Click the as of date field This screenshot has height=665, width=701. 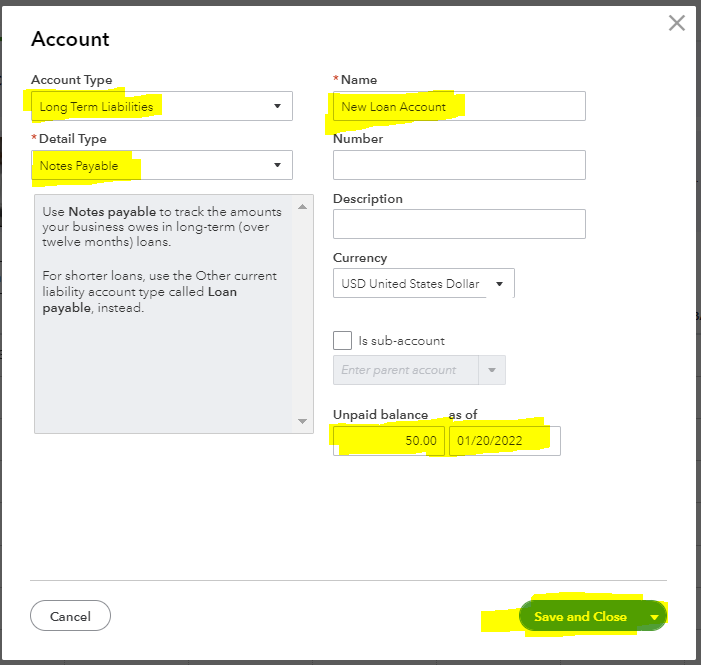(x=504, y=441)
